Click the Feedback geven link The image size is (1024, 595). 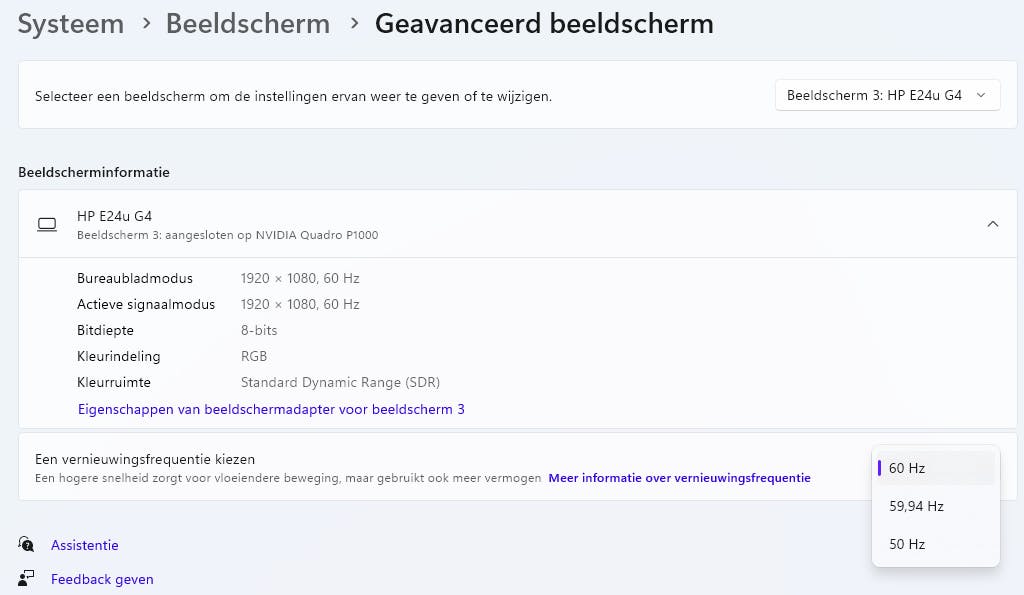pyautogui.click(x=102, y=579)
